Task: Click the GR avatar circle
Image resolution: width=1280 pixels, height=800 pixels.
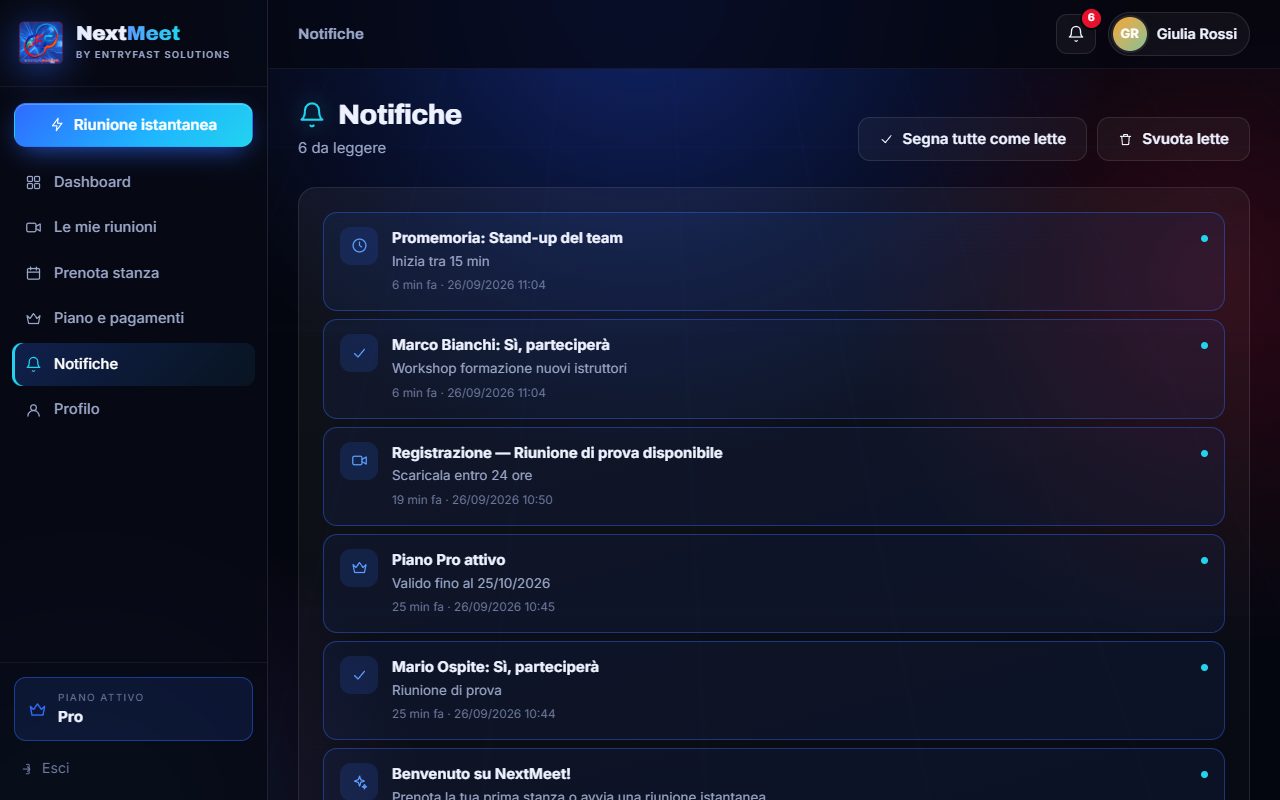Action: (1130, 34)
